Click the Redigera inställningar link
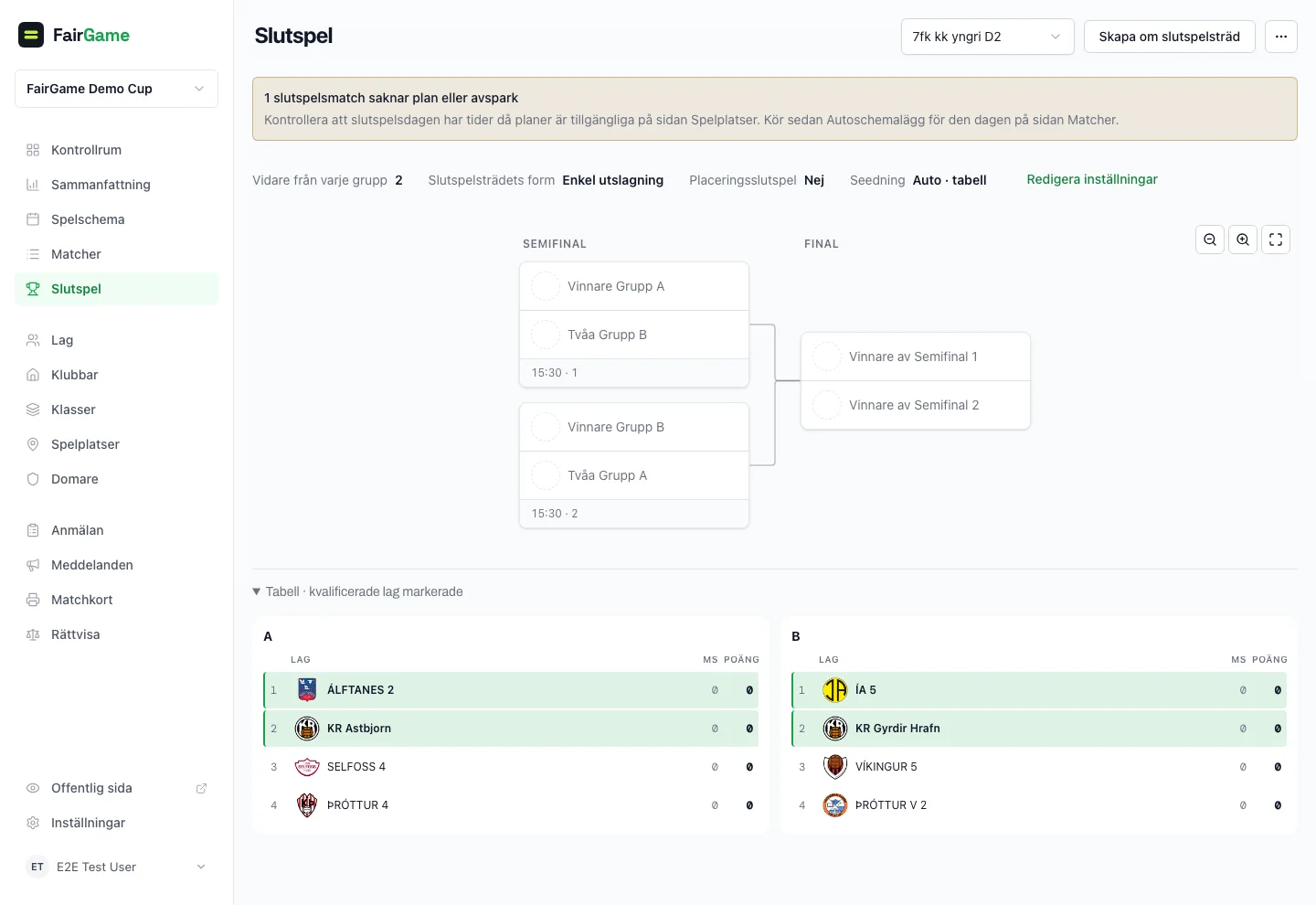Image resolution: width=1316 pixels, height=905 pixels. (x=1092, y=179)
